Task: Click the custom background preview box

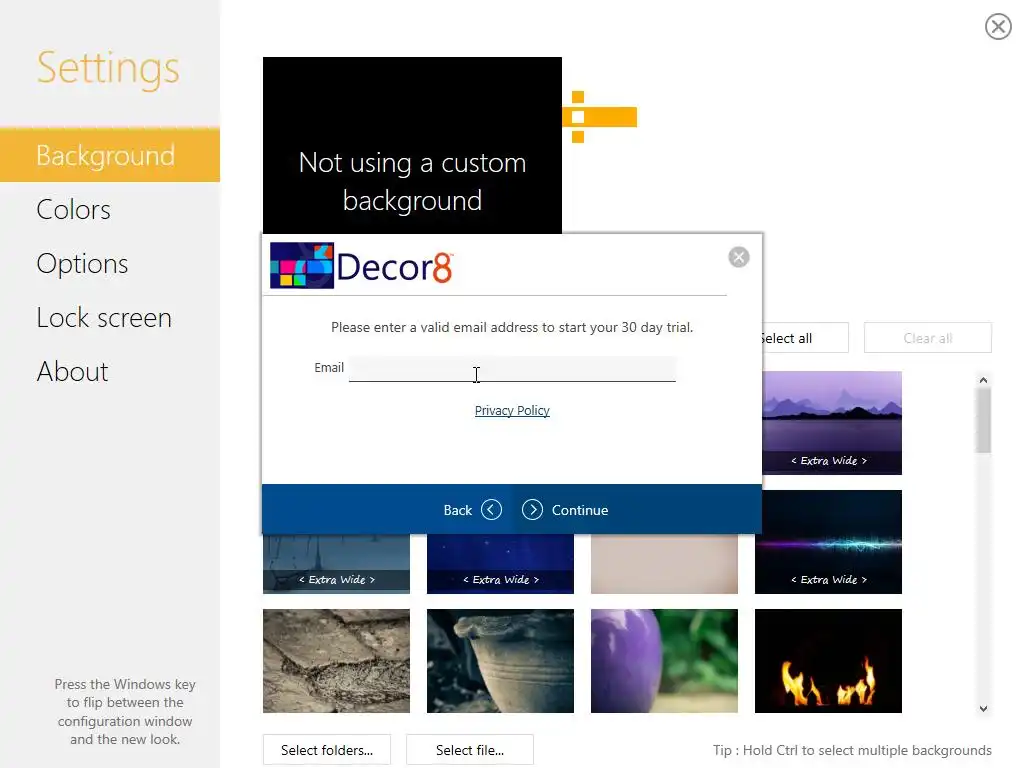Action: pyautogui.click(x=412, y=145)
